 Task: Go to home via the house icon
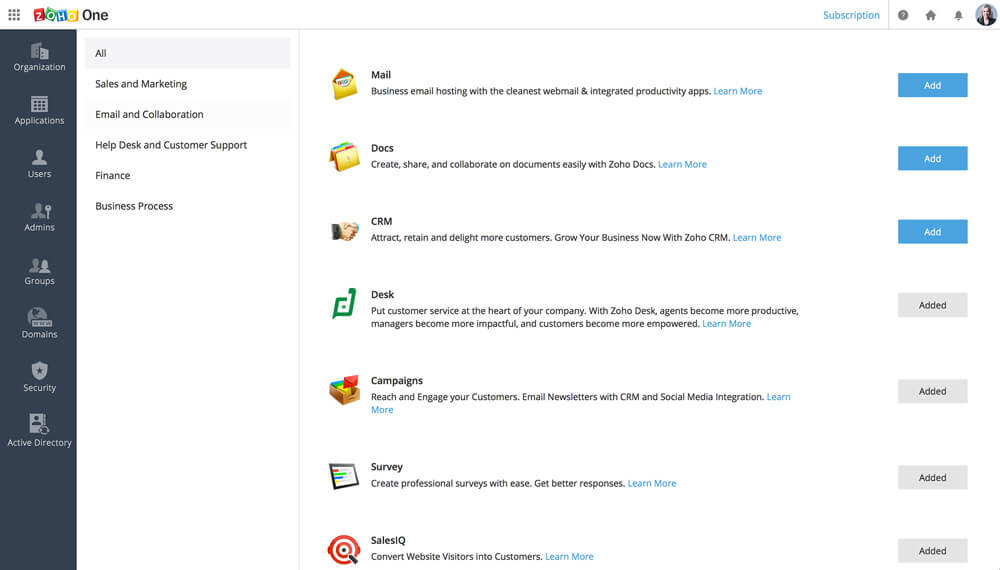[930, 15]
